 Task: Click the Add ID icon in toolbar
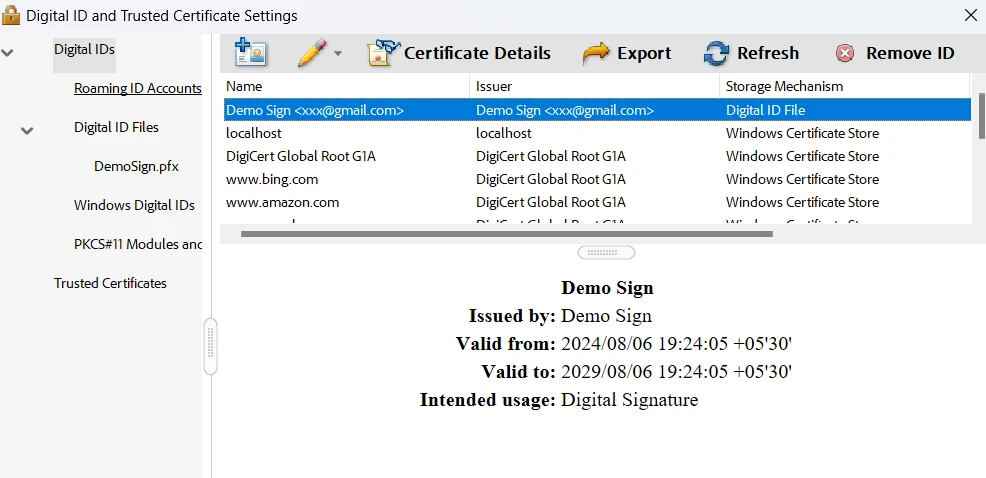[250, 53]
